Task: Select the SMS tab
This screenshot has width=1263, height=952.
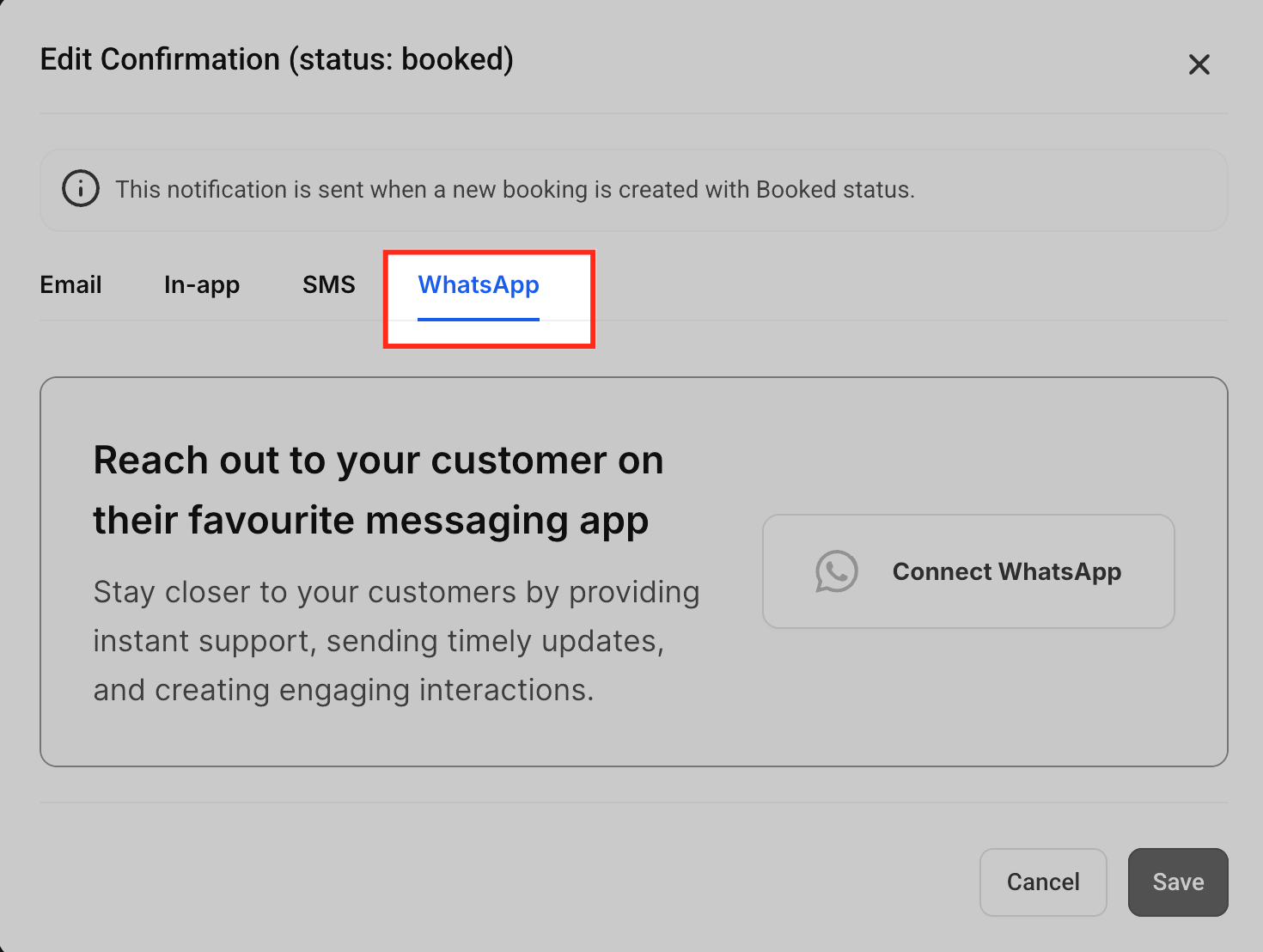Action: [329, 284]
